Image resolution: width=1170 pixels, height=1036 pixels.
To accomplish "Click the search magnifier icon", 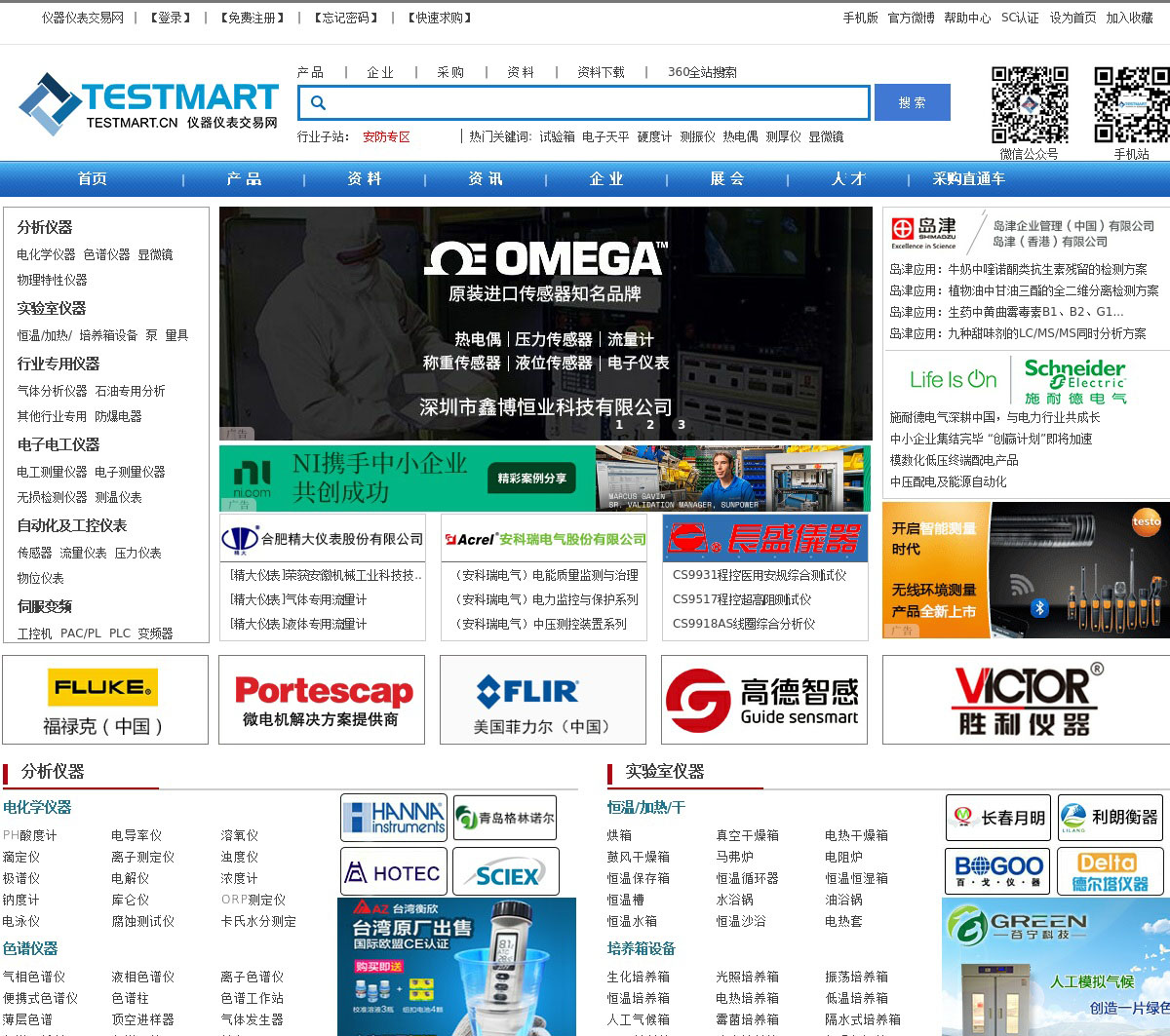I will (318, 102).
